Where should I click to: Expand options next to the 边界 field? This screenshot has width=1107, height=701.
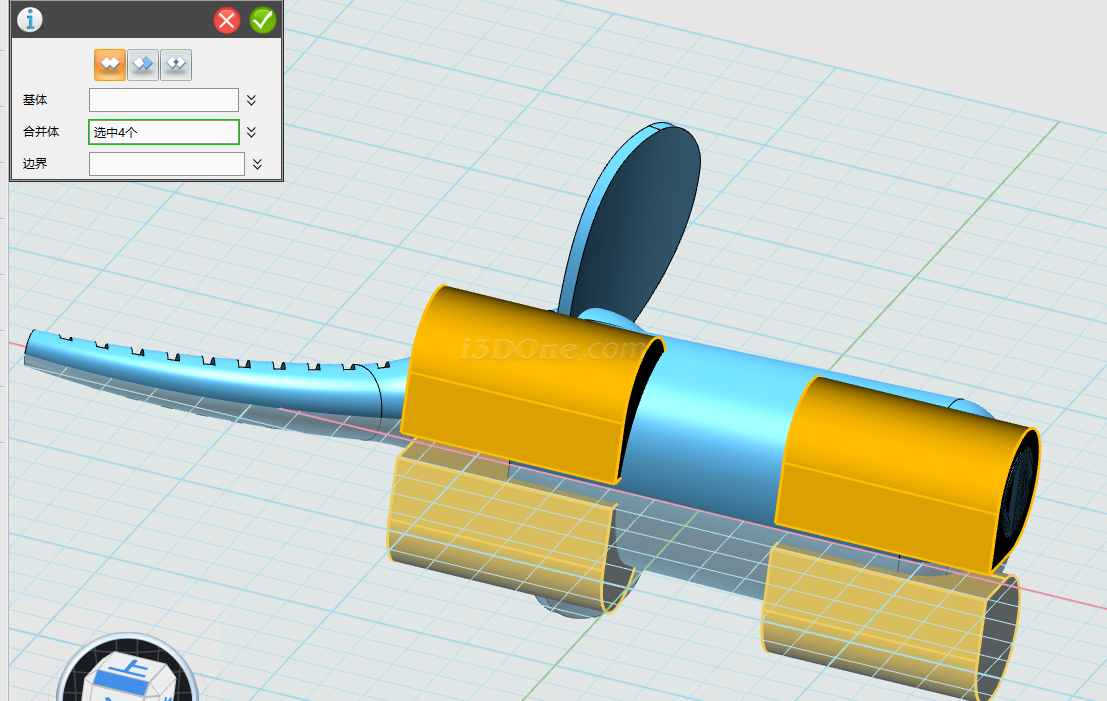point(257,164)
